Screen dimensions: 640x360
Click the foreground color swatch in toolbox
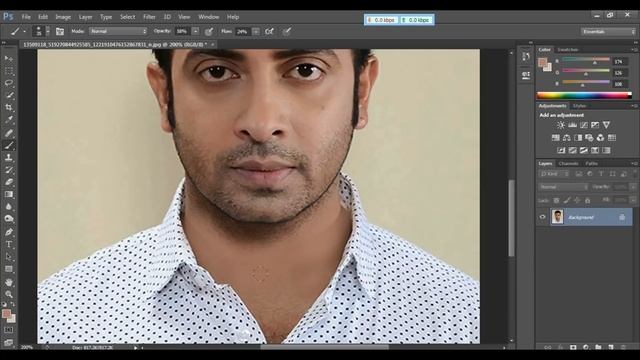[6, 313]
